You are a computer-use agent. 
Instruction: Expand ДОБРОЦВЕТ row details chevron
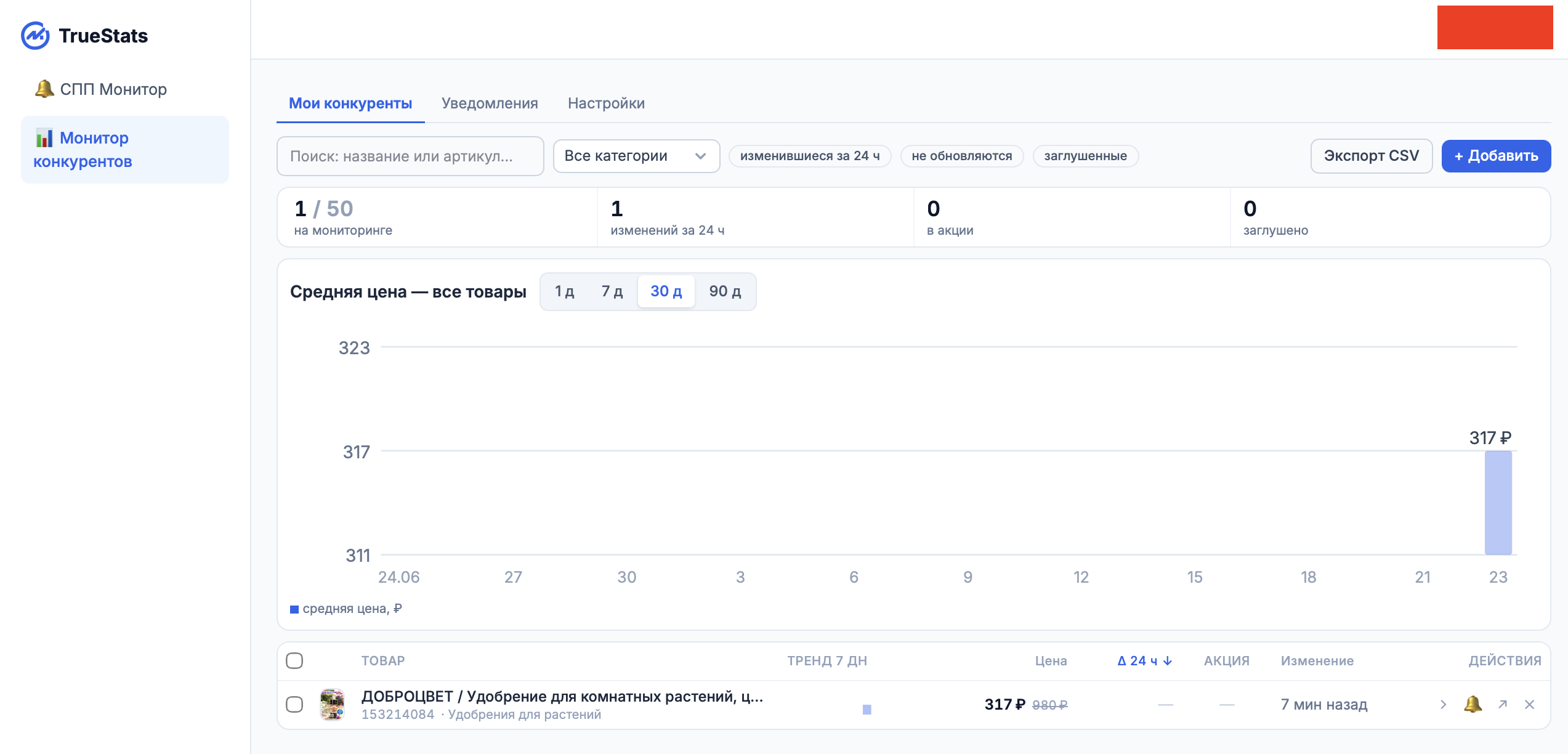pos(1443,704)
